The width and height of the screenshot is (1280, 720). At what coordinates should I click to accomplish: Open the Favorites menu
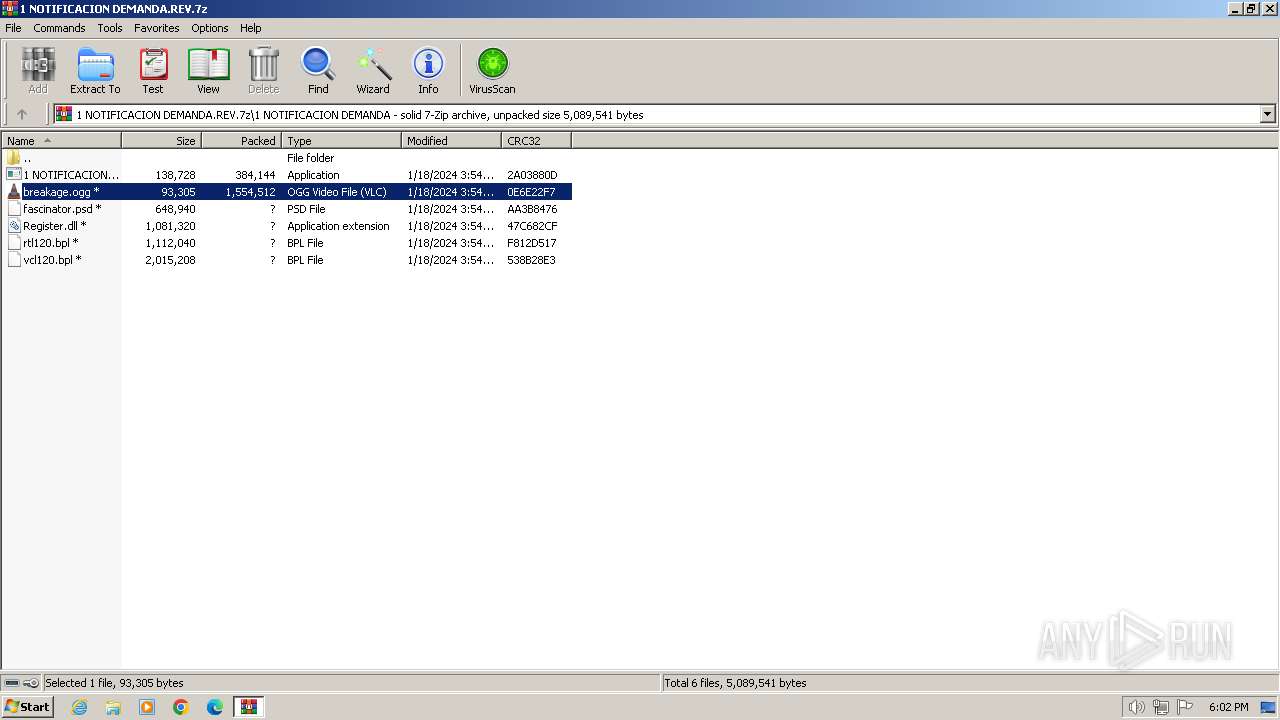[157, 28]
